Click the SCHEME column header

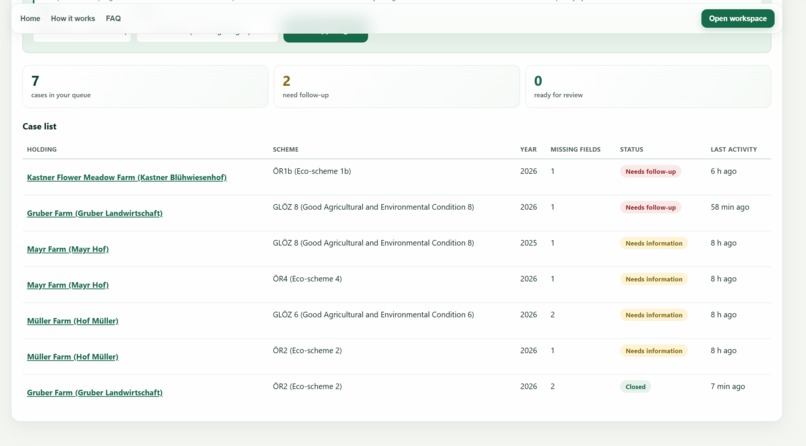[x=285, y=150]
